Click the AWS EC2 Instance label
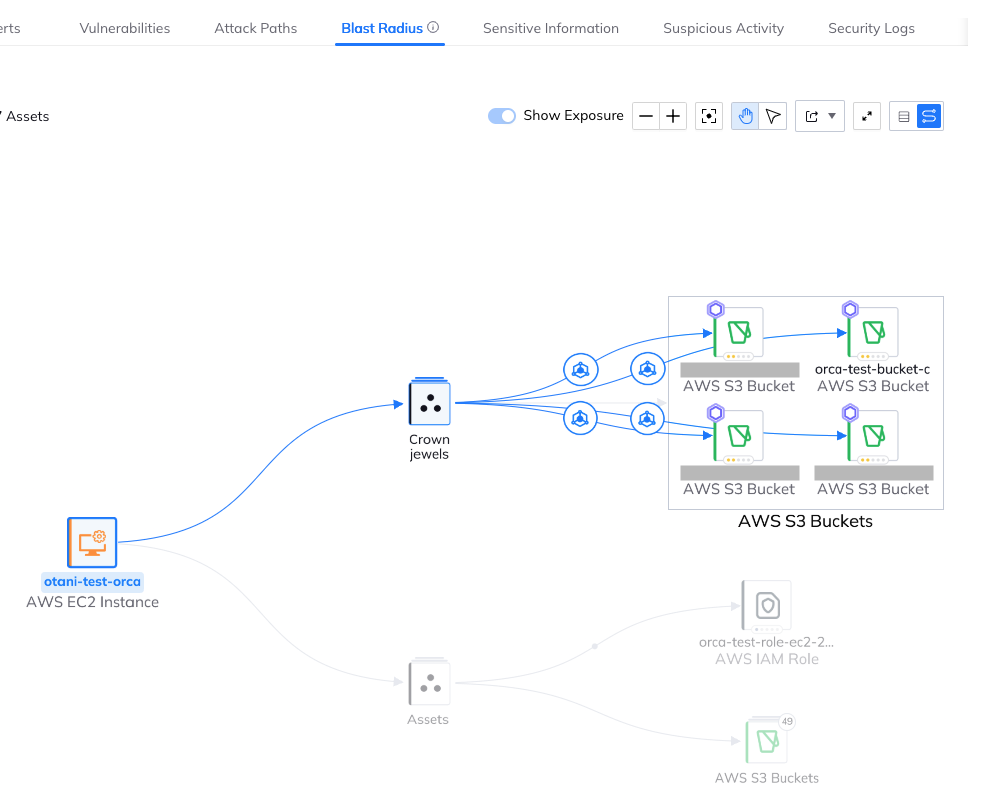This screenshot has height=810, width=989. click(93, 602)
